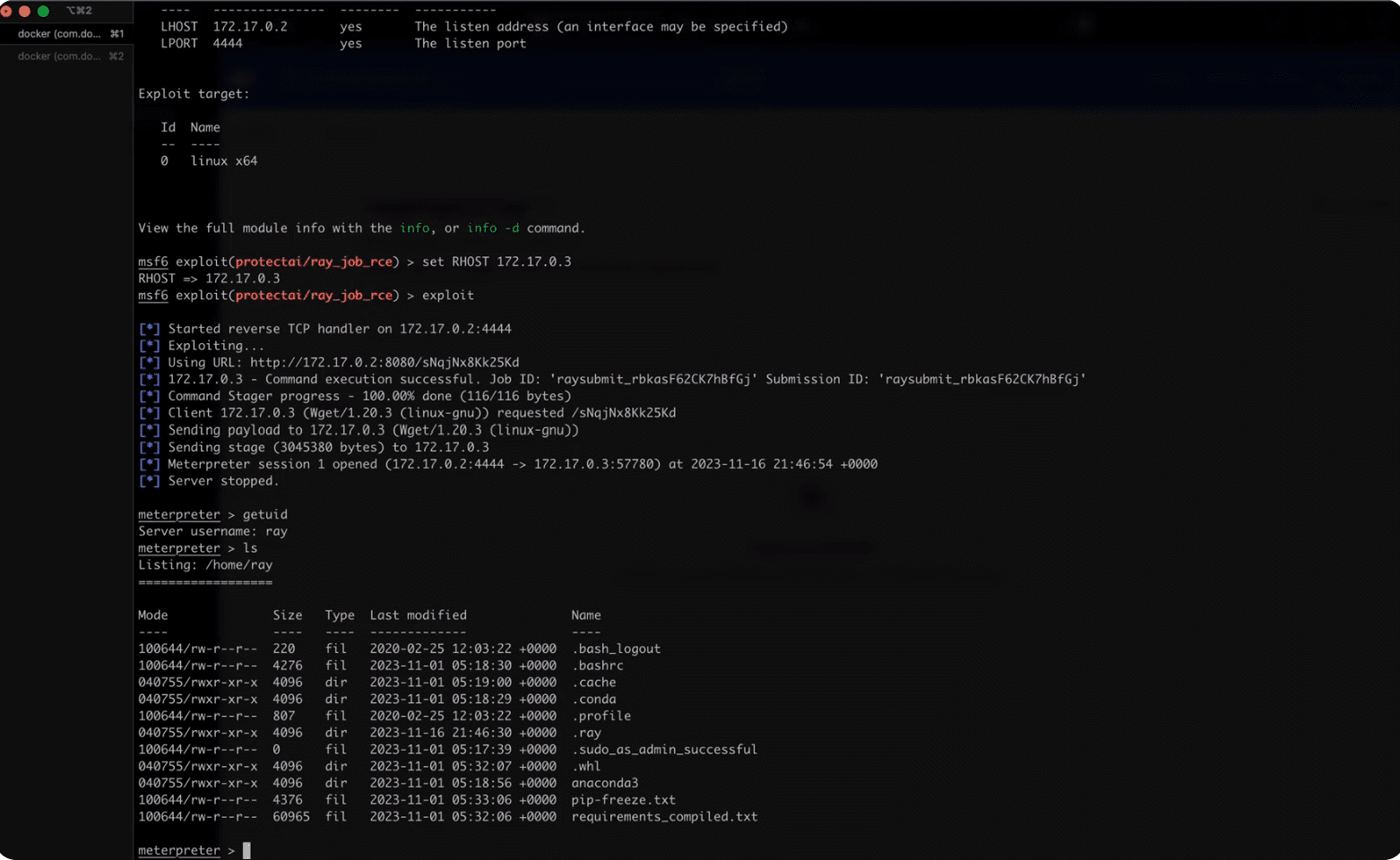The image size is (1400, 860).
Task: Click the pip-freeze.txt file name
Action: click(623, 800)
